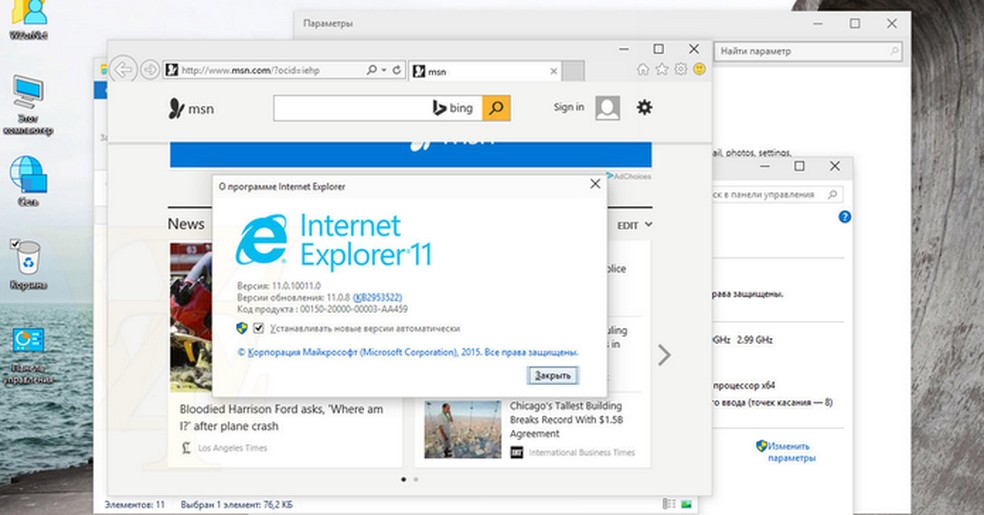Viewport: 984px width, 515px height.
Task: Click the msn user avatar icon
Action: pos(607,108)
